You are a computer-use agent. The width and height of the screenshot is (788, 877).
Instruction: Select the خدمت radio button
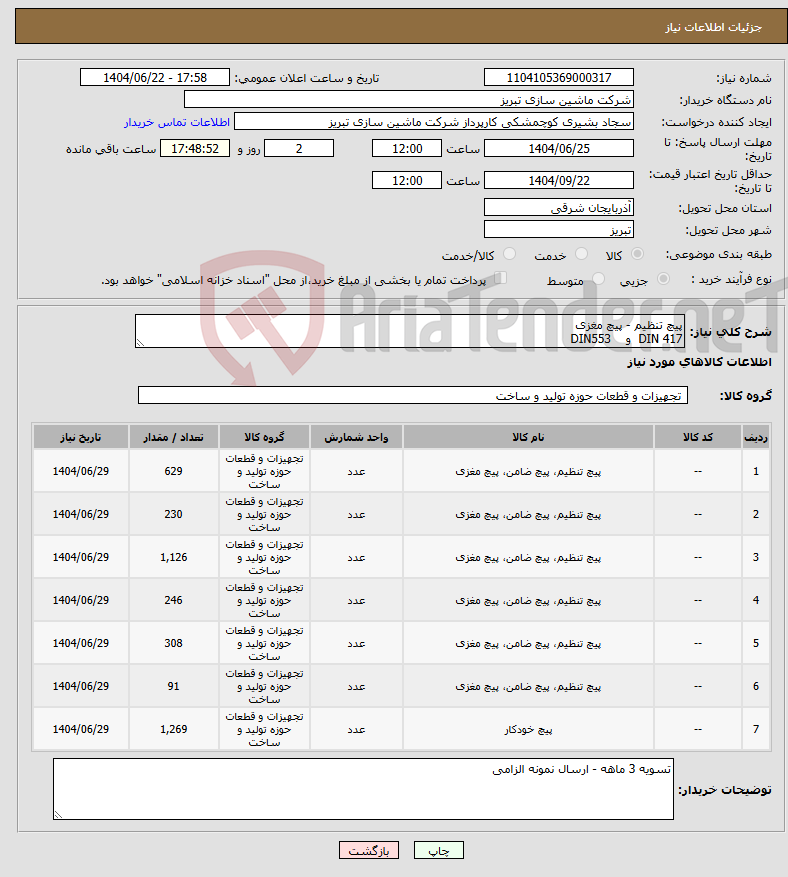[x=582, y=254]
